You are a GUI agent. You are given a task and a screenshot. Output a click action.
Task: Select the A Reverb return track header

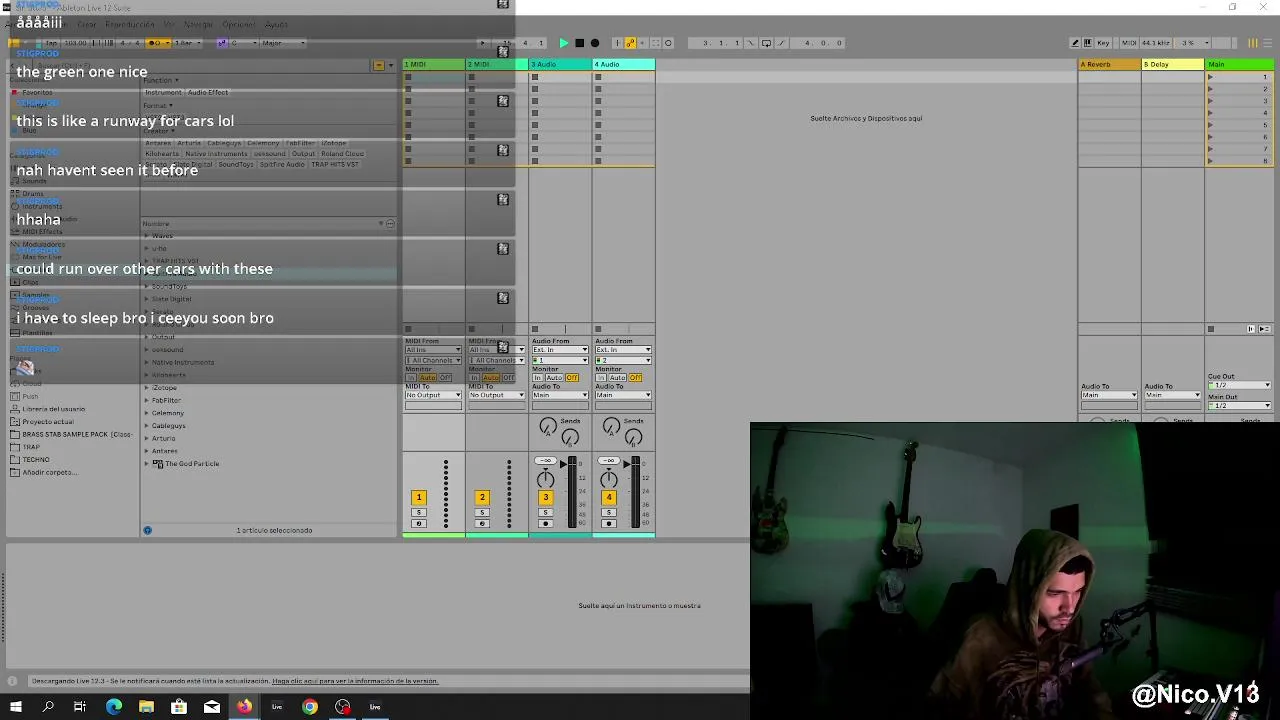click(x=1109, y=64)
